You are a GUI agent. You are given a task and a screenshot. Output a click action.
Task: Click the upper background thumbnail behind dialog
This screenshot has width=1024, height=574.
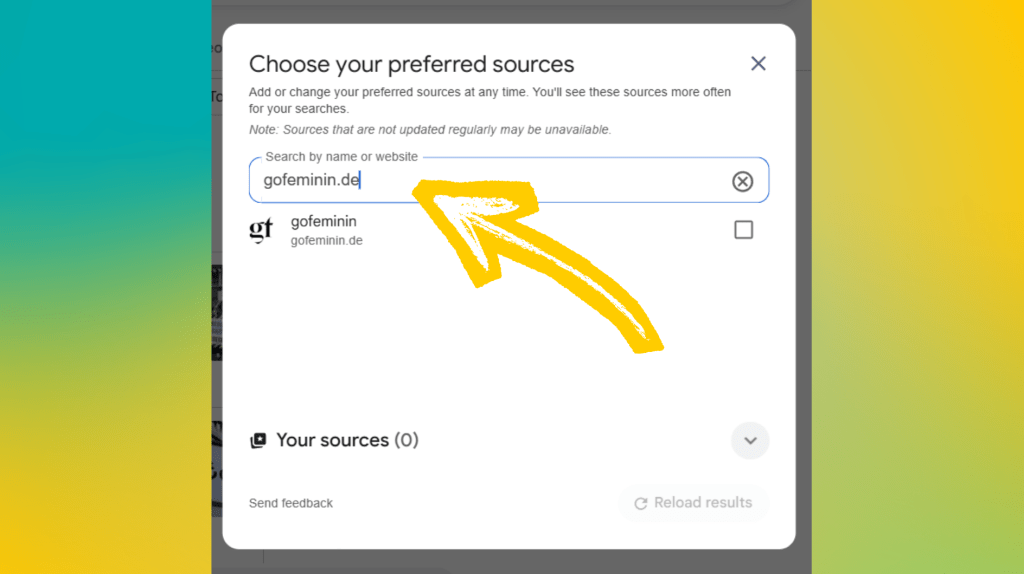coord(217,313)
